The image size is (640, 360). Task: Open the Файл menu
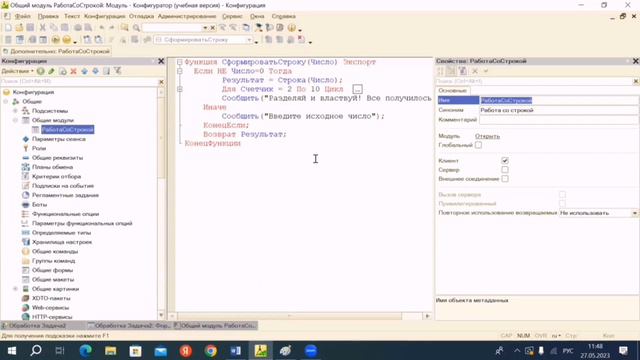(x=23, y=16)
